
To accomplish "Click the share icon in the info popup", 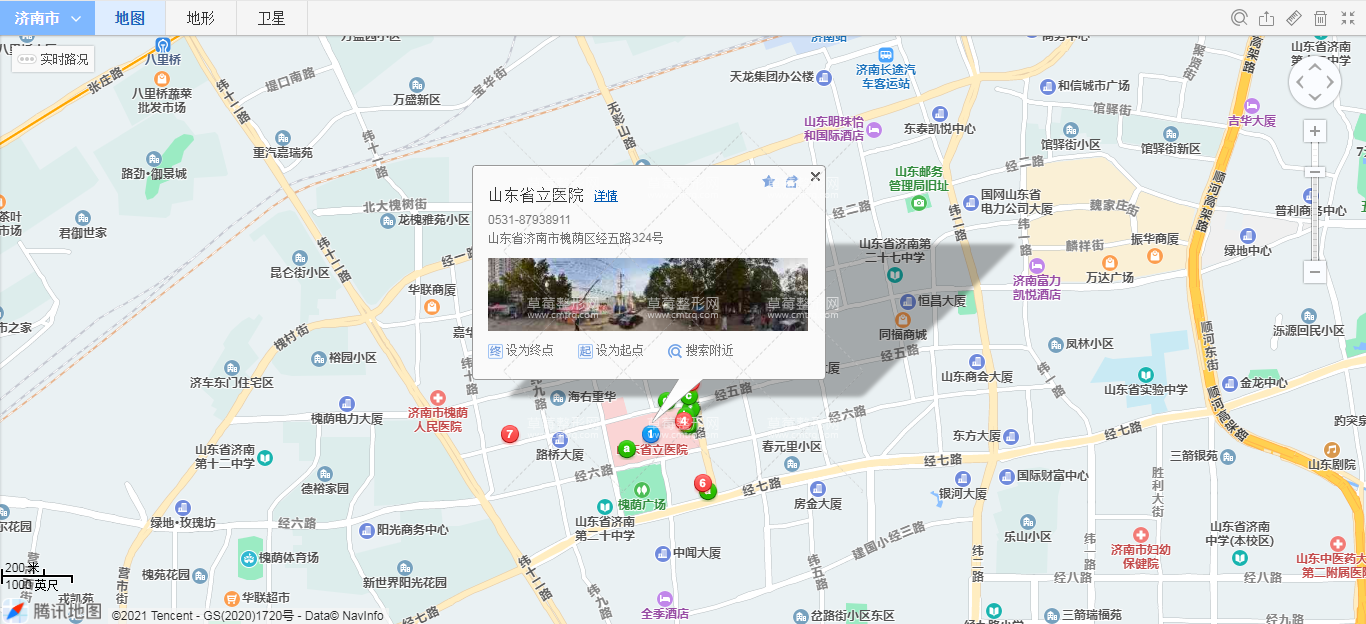I will 791,181.
